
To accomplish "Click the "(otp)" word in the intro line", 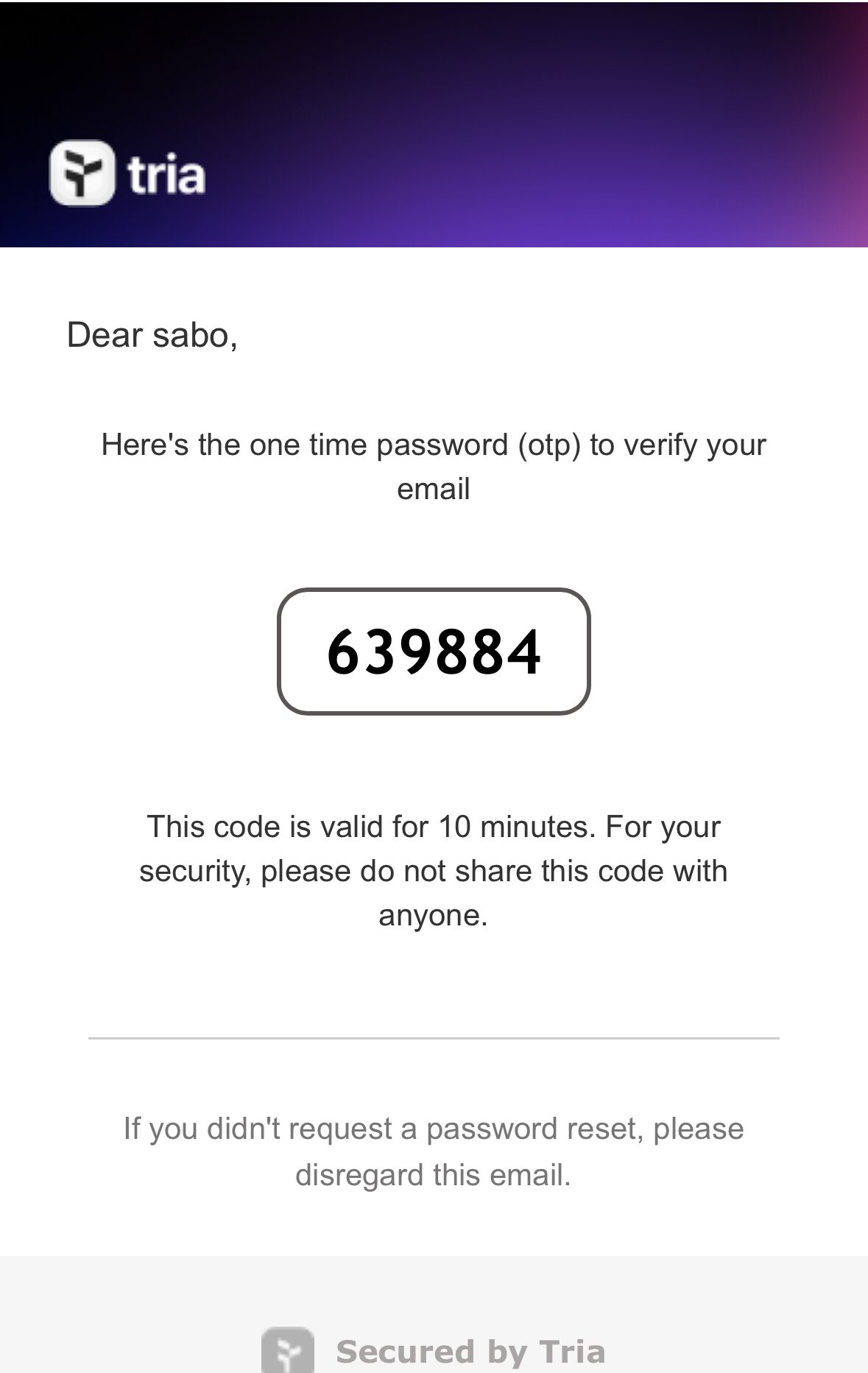I will 549,445.
